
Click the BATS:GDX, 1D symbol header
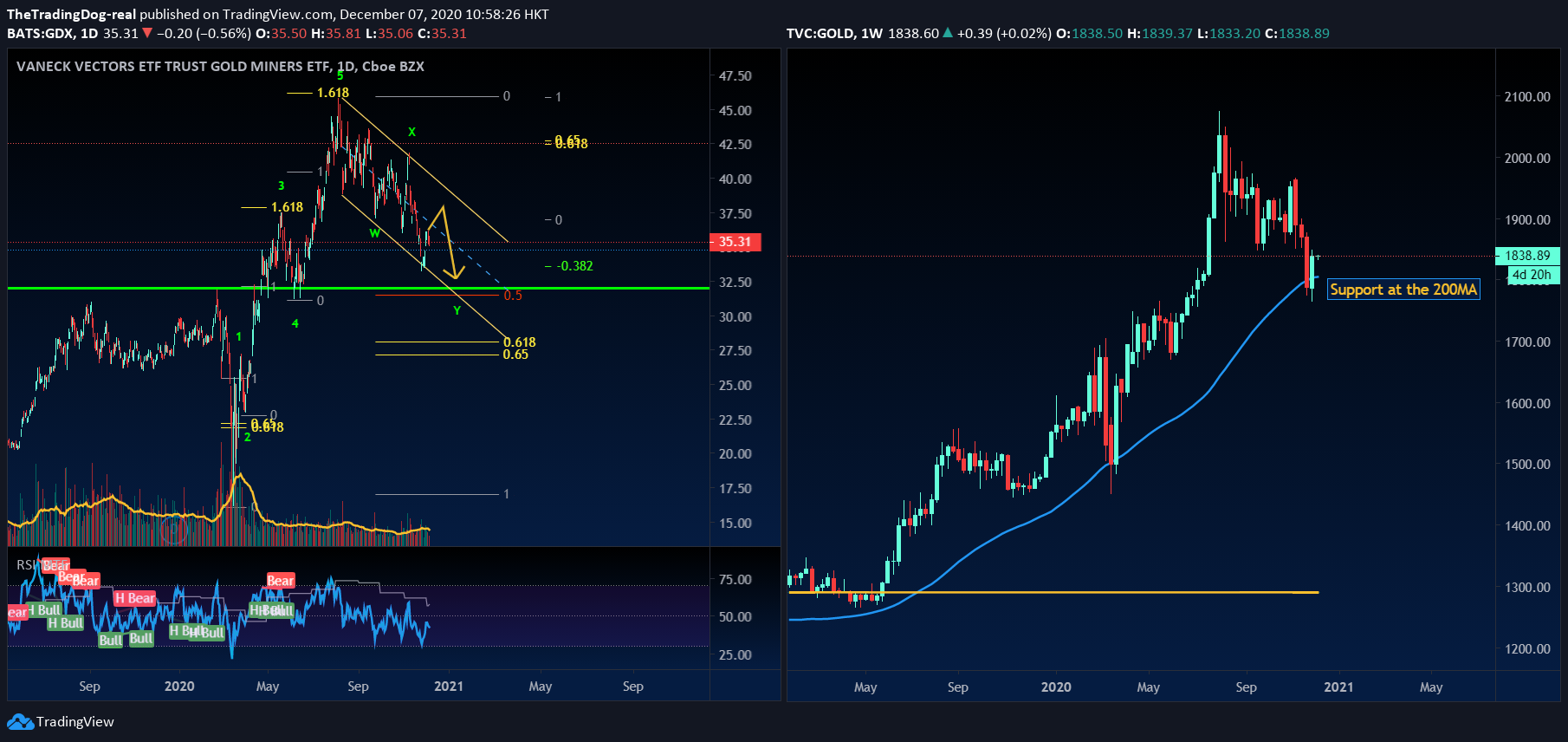pos(52,33)
